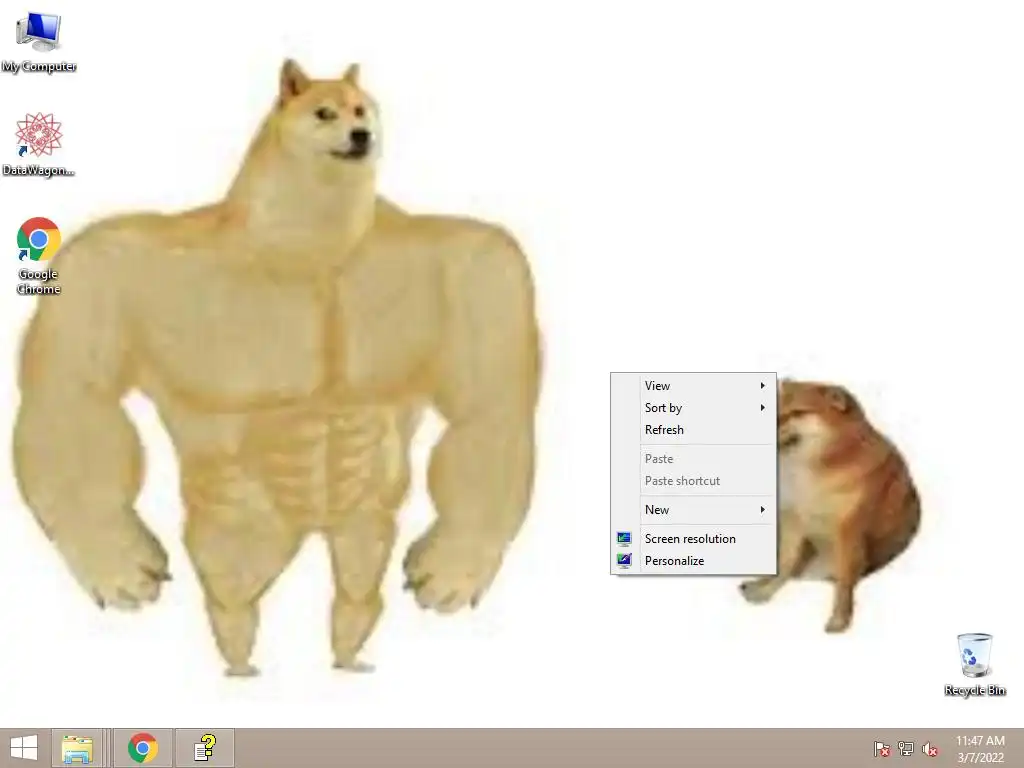The width and height of the screenshot is (1024, 768).
Task: Expand the arrow beside New
Action: click(x=762, y=510)
